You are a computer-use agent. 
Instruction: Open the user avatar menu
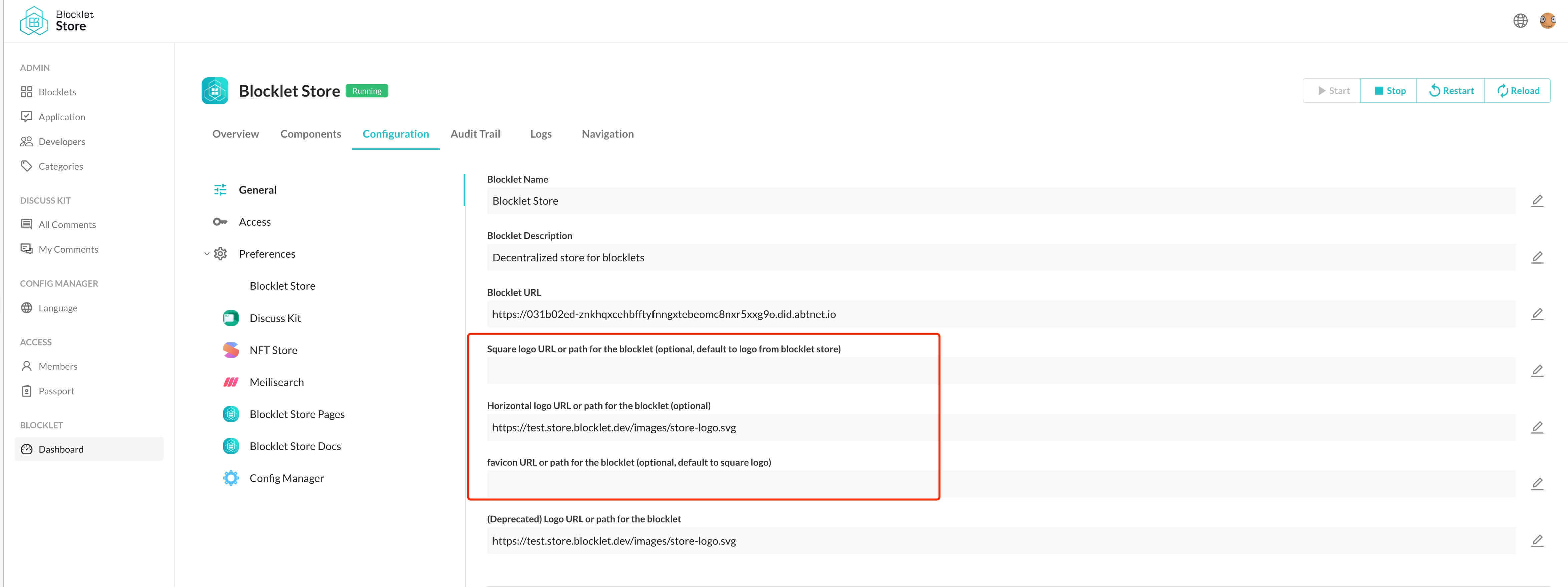[1547, 21]
